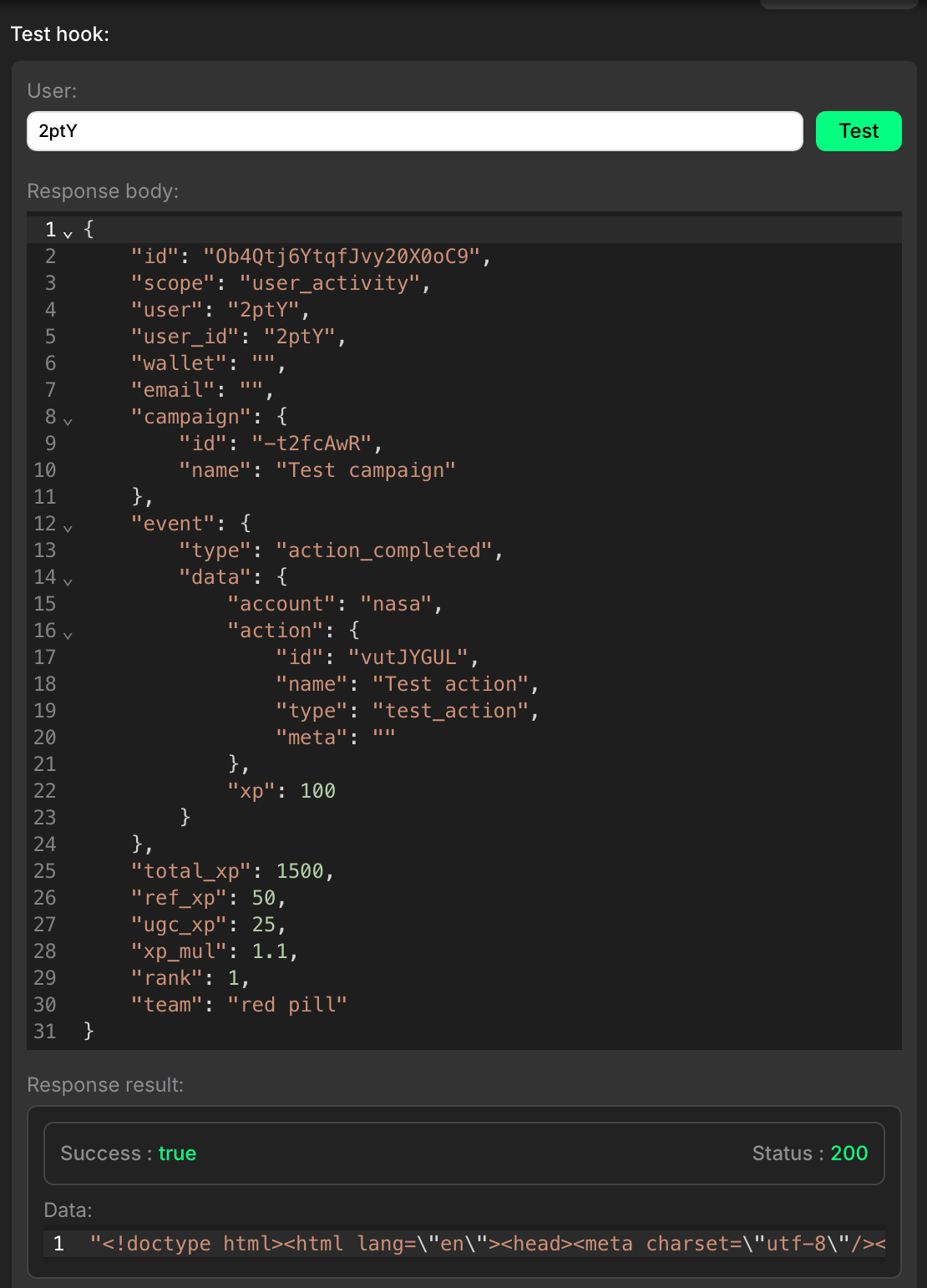Click the Success true indicator

pos(129,1154)
